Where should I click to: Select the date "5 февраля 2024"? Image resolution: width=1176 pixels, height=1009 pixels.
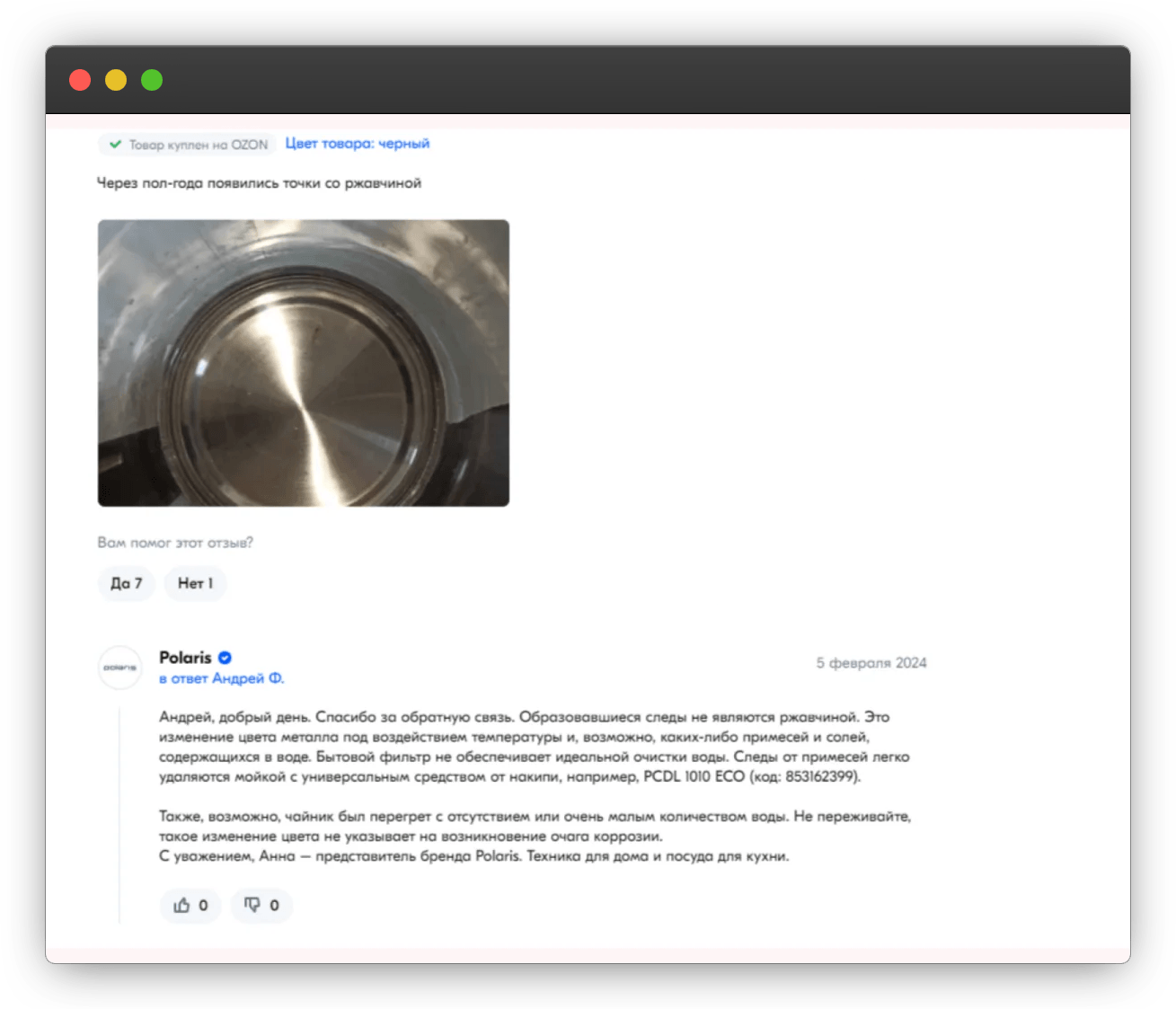click(x=871, y=663)
